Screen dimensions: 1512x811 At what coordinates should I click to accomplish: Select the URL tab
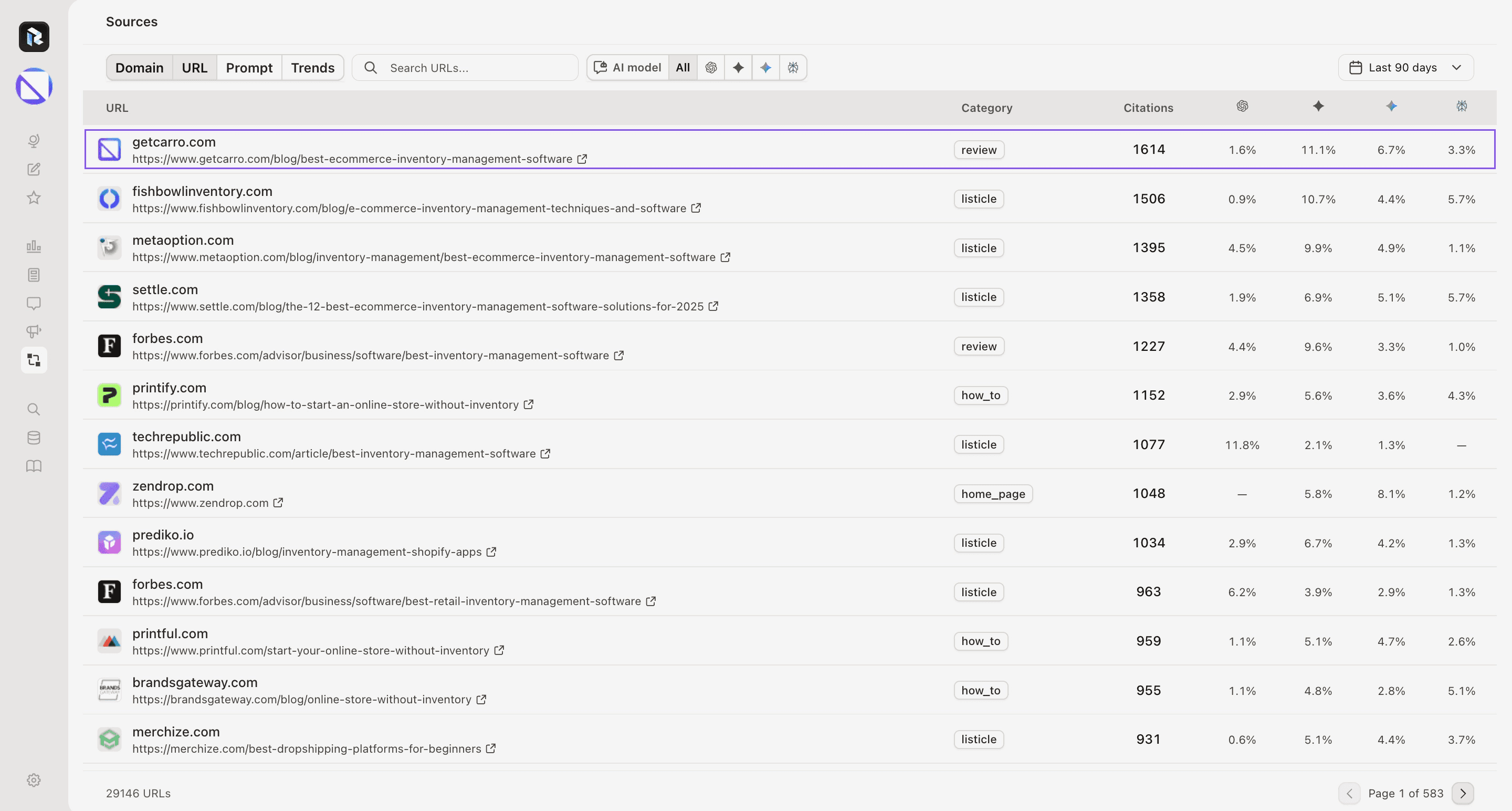[x=195, y=68]
